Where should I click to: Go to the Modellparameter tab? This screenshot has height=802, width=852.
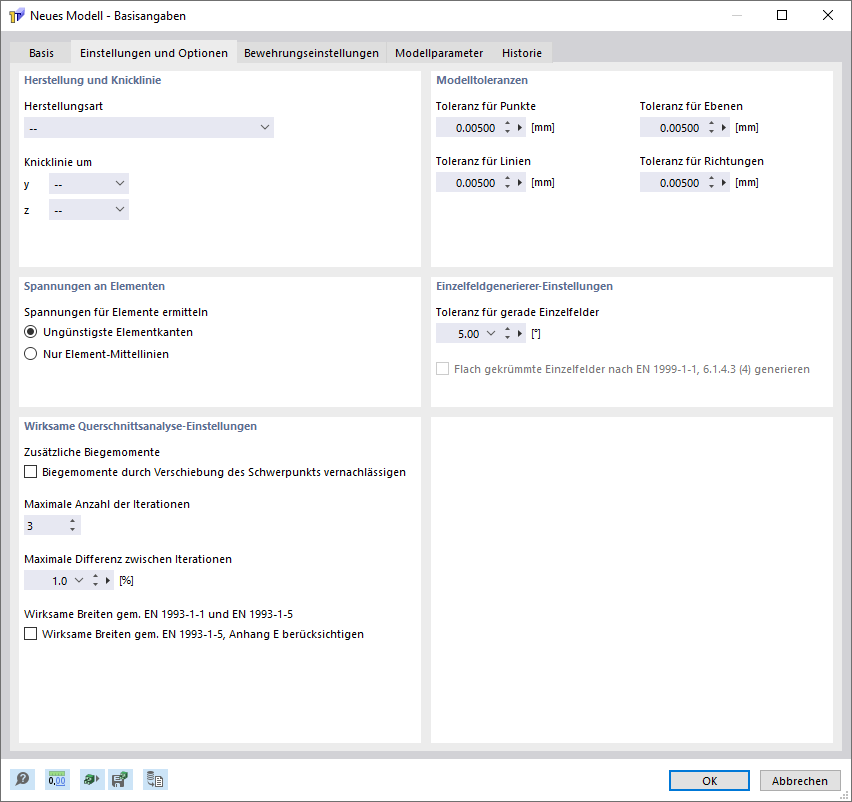point(439,53)
